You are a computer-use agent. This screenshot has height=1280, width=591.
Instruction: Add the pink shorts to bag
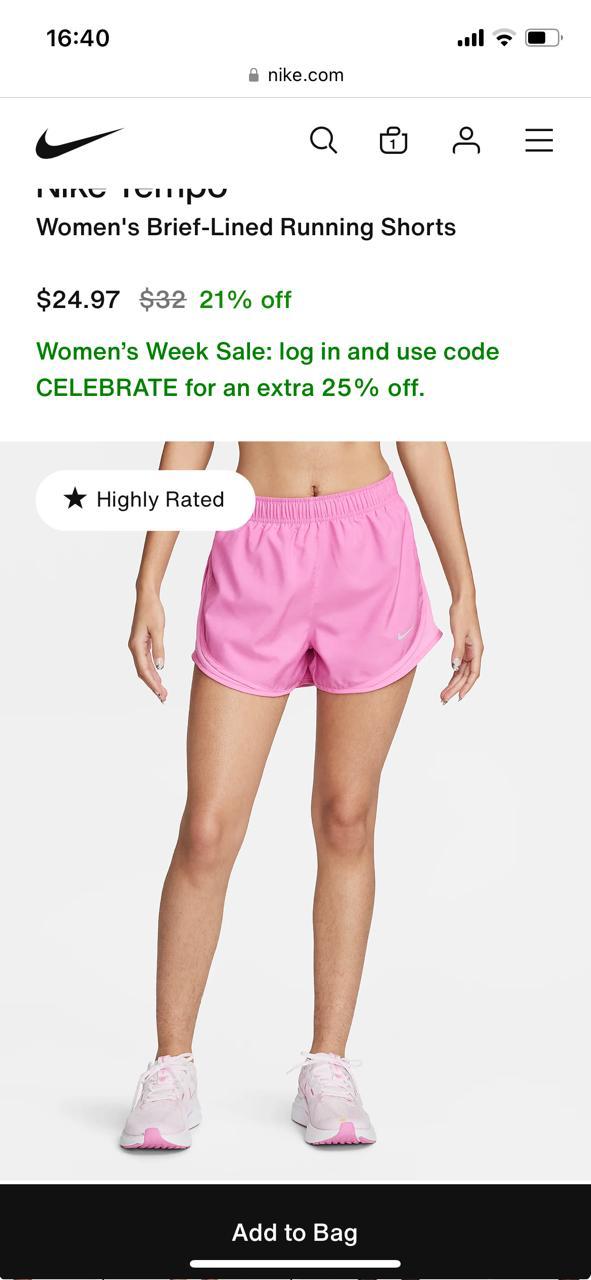point(295,1232)
